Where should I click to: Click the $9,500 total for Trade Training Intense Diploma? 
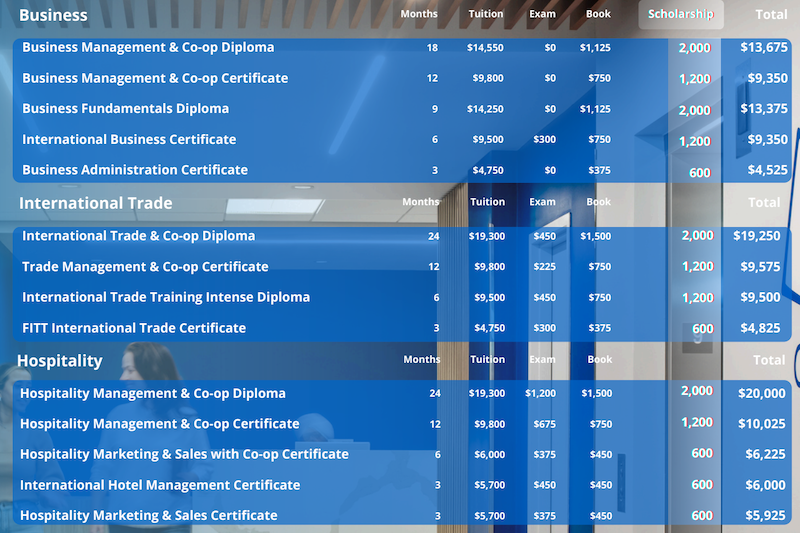[x=760, y=297]
